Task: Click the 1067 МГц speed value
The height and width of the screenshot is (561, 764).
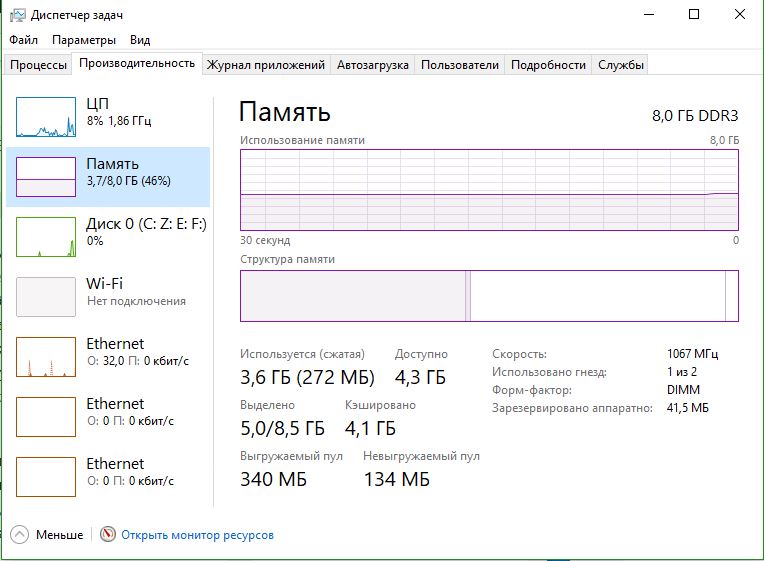Action: (x=692, y=353)
